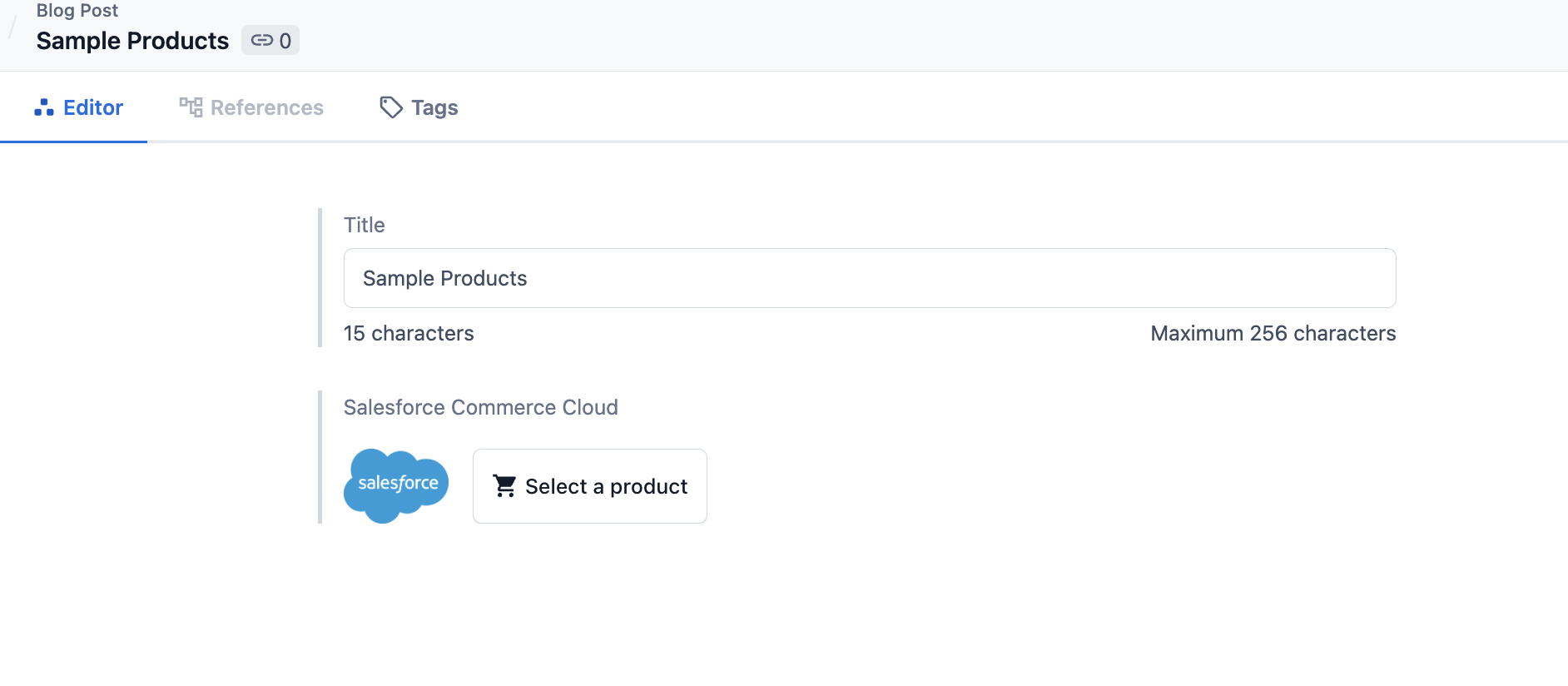Switch to the Editor tab label
Image resolution: width=1568 pixels, height=686 pixels.
tap(93, 107)
